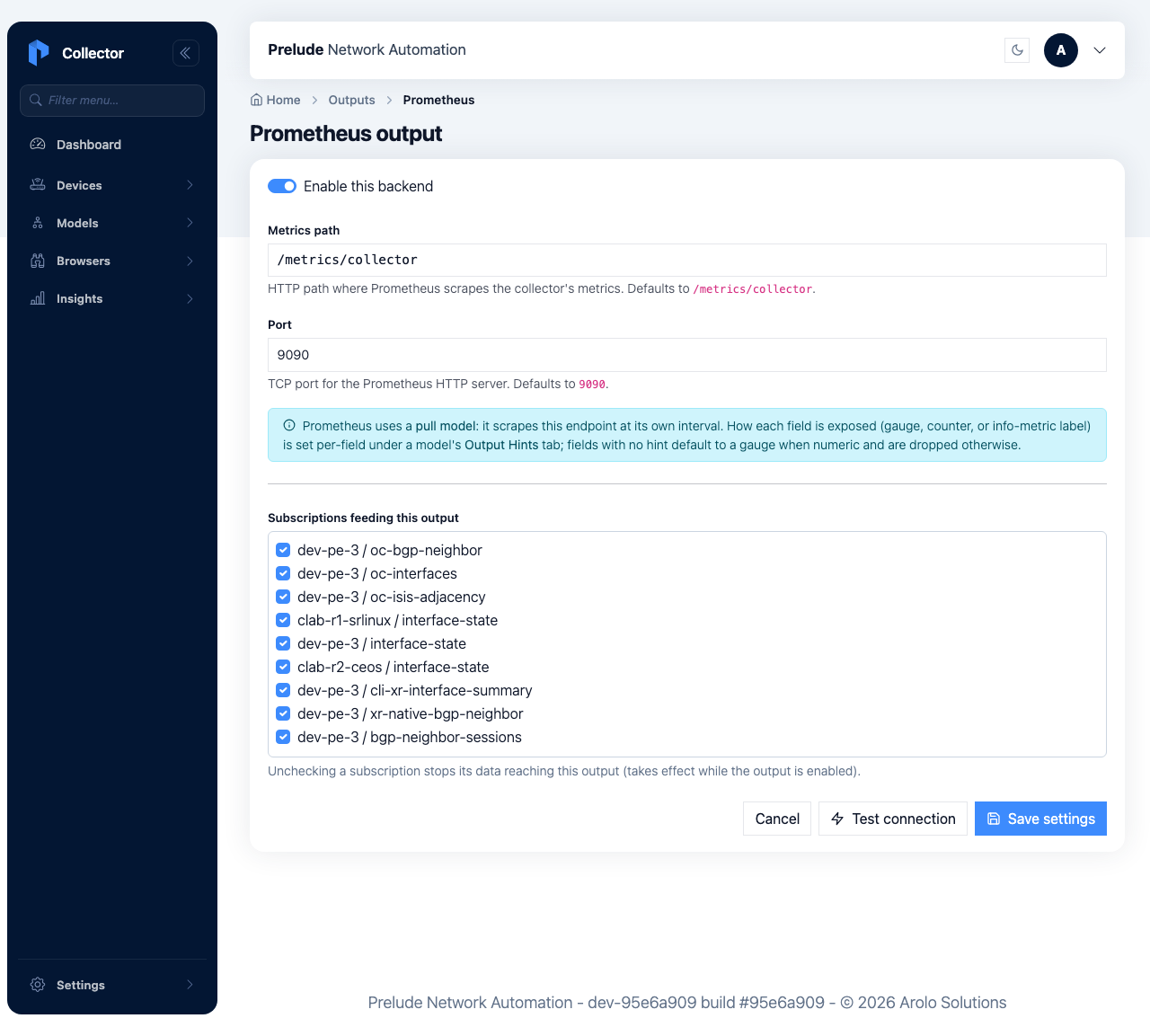Viewport: 1150px width, 1036px height.
Task: Click the Filter menu search field
Action: pos(112,100)
